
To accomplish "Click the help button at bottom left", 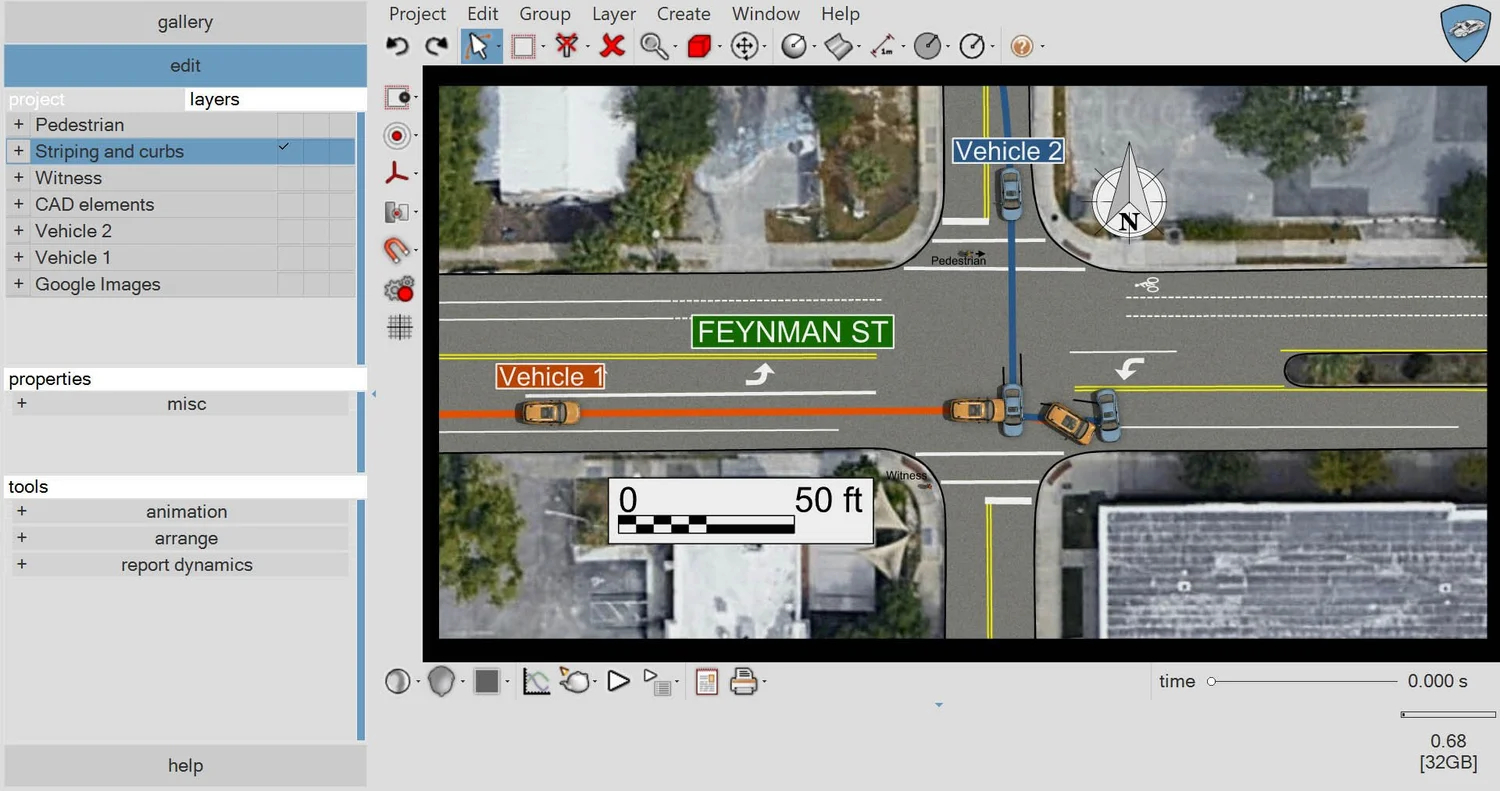I will pos(185,765).
